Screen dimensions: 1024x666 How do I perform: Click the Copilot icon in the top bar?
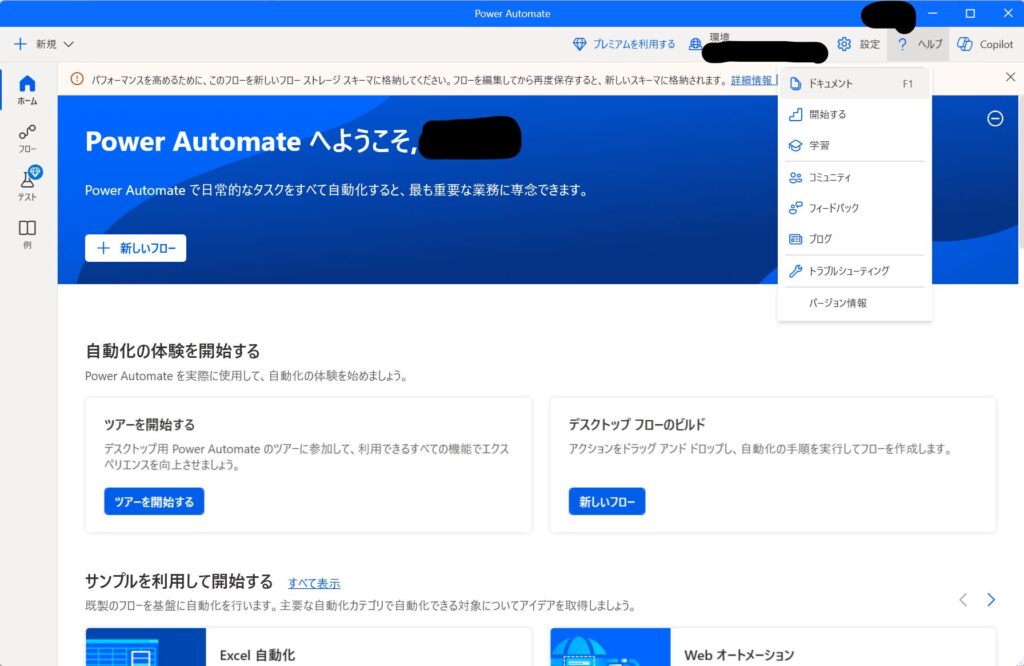click(x=965, y=44)
